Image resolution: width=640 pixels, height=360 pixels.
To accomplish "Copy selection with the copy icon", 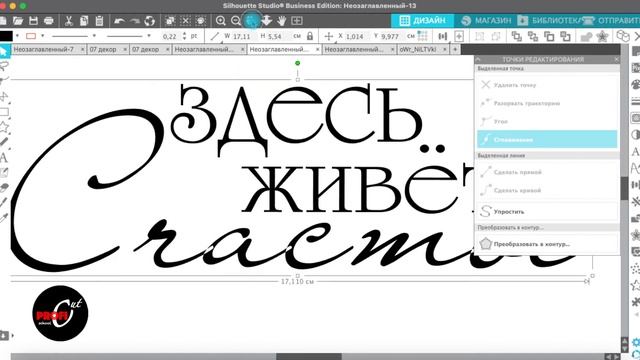I will click(x=84, y=21).
